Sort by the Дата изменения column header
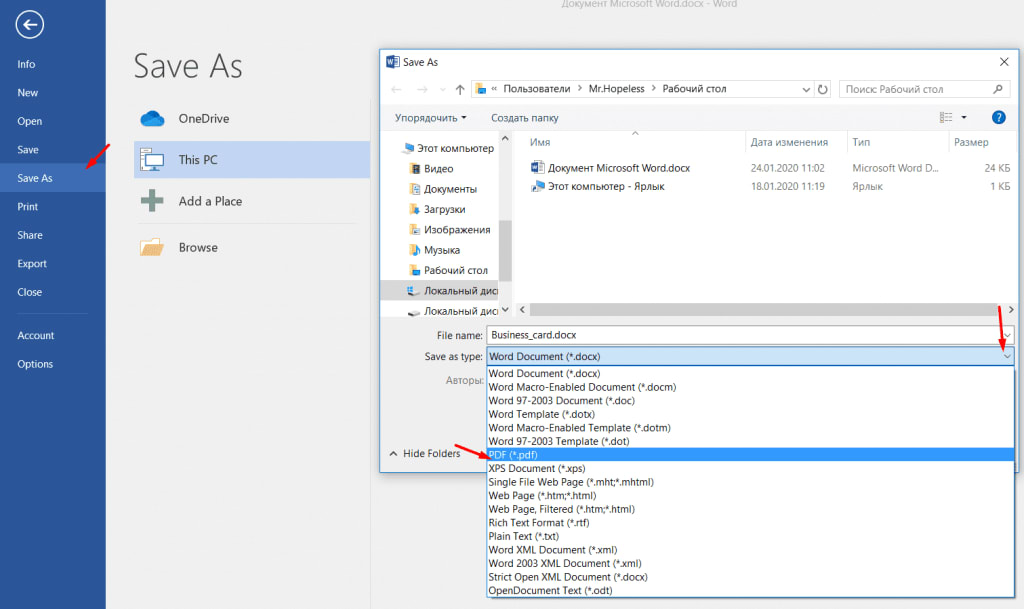The height and width of the screenshot is (609, 1024). (x=789, y=142)
